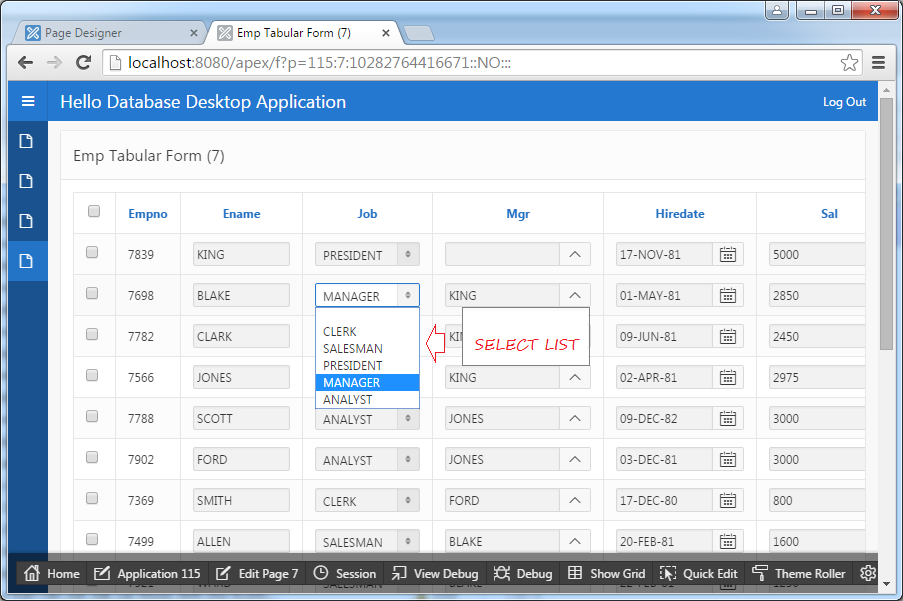Toggle Debug in developer toolbar
Image resolution: width=903 pixels, height=601 pixels.
click(522, 573)
